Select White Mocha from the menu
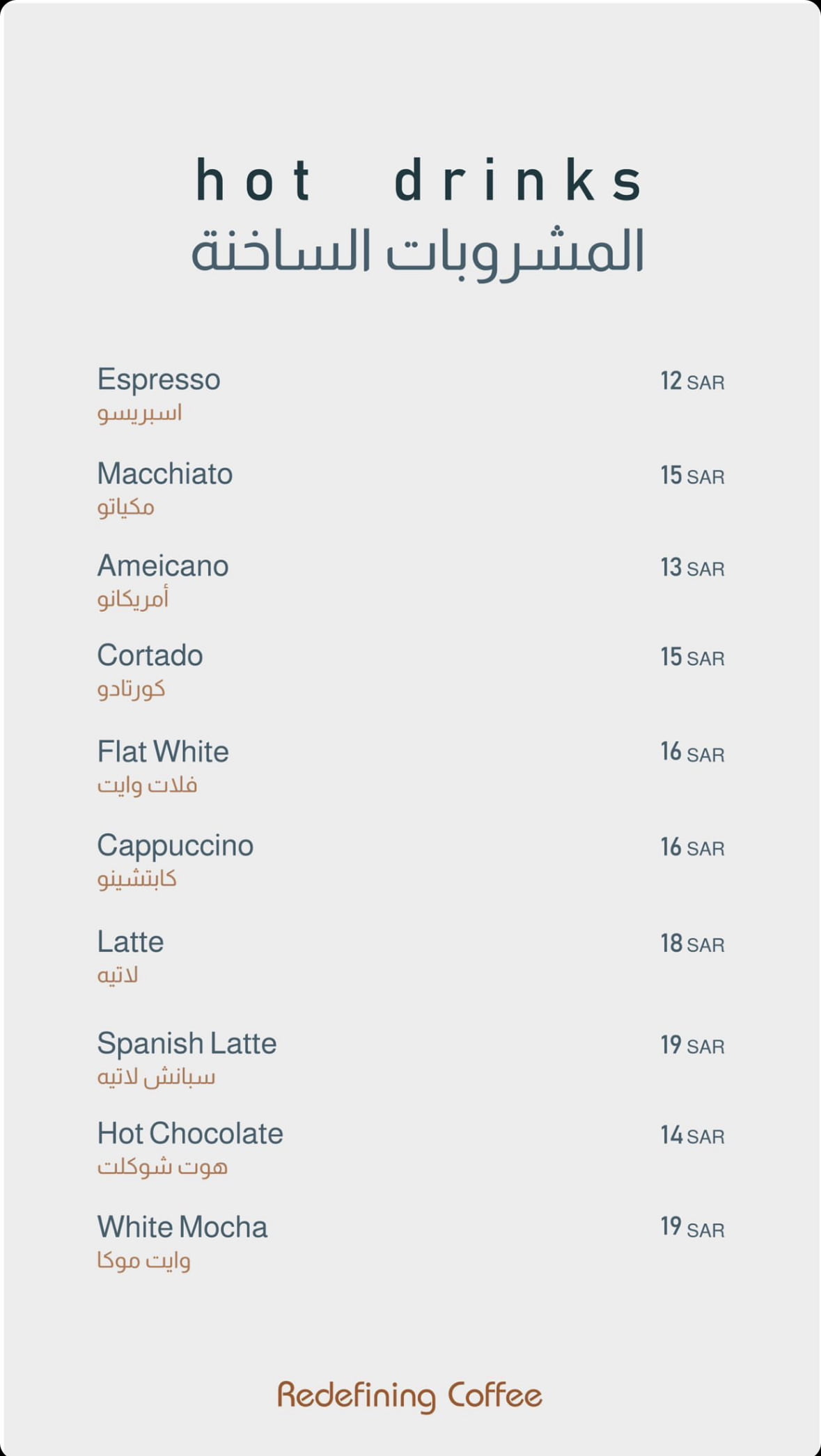 coord(182,1228)
